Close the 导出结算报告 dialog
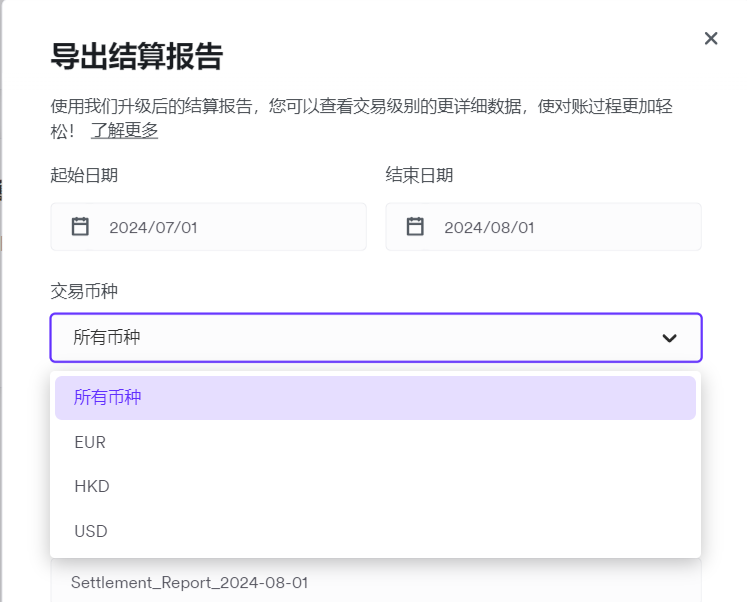This screenshot has width=747, height=602. tap(711, 38)
